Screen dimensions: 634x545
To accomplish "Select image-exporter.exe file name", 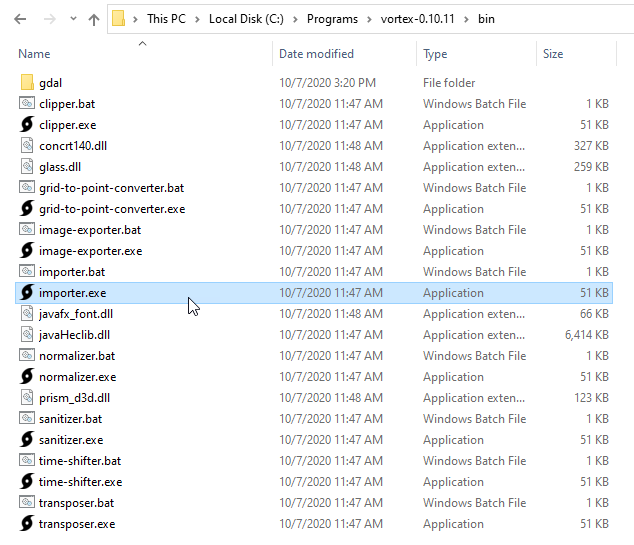I will pyautogui.click(x=91, y=251).
